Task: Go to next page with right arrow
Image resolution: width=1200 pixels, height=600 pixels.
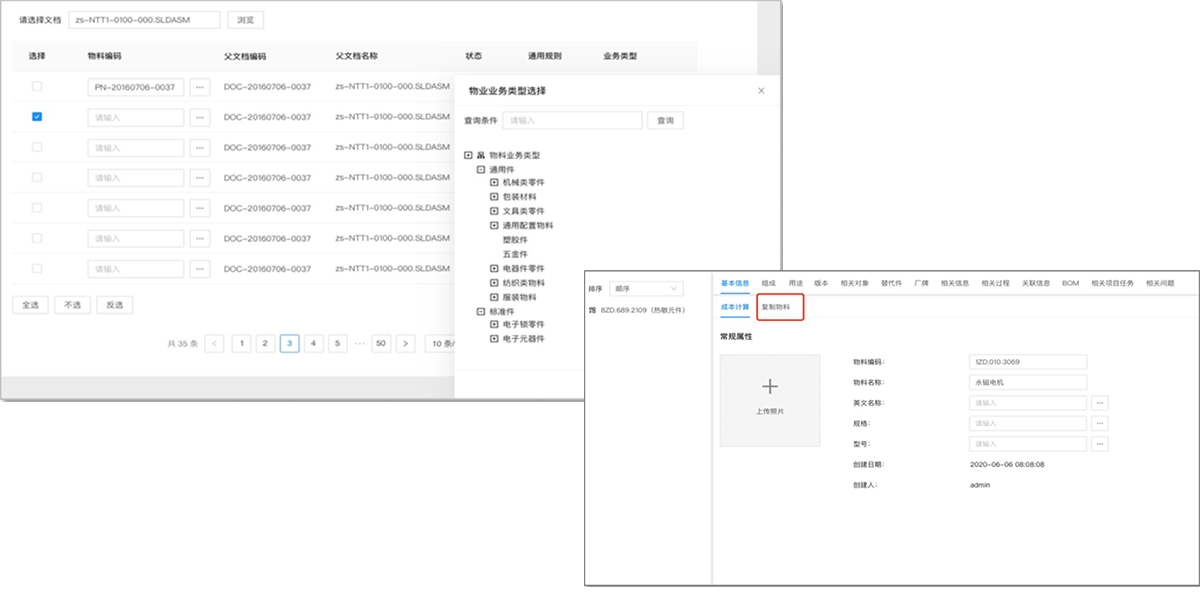Action: coord(405,343)
